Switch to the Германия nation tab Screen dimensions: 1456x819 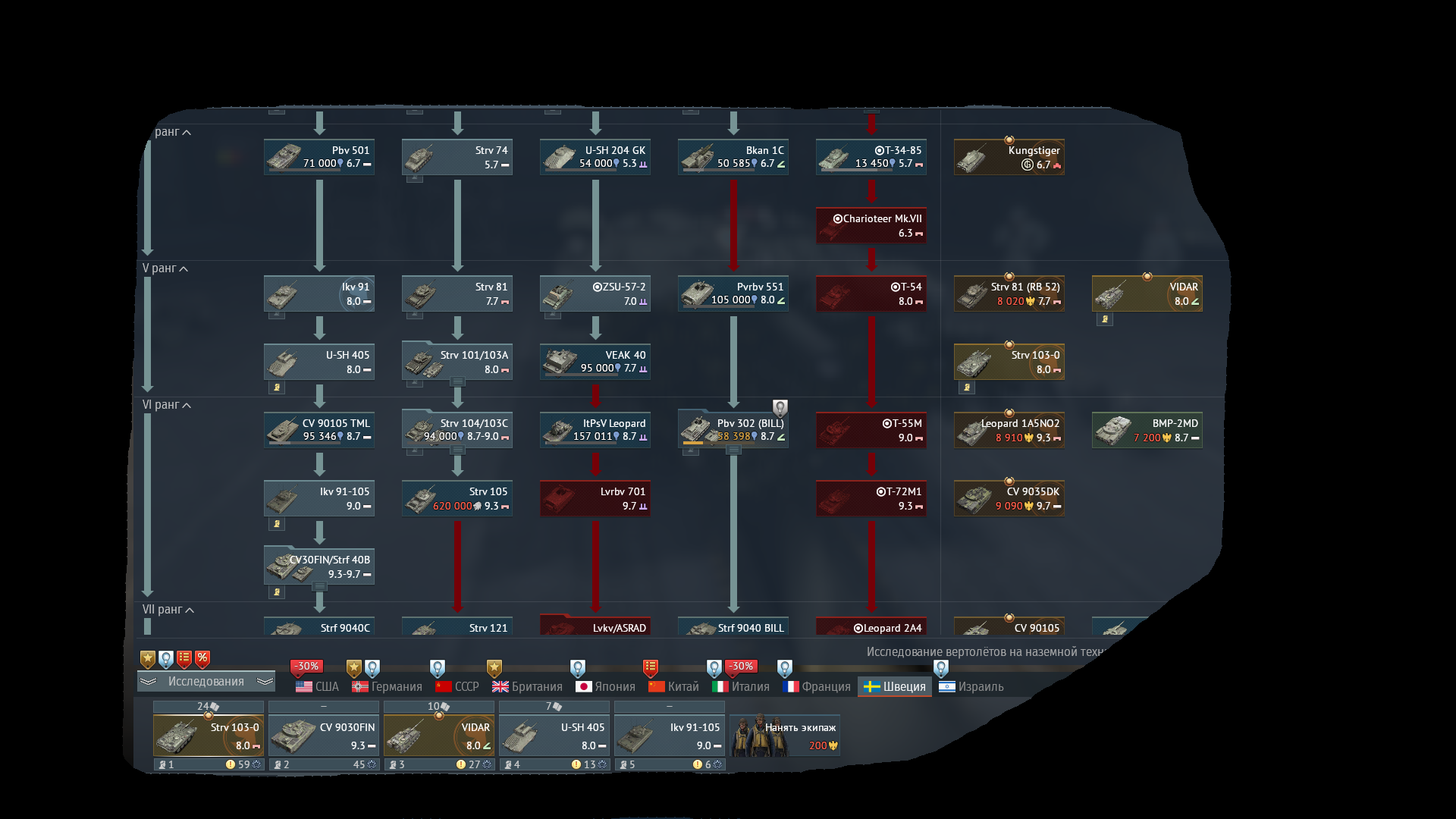(387, 686)
